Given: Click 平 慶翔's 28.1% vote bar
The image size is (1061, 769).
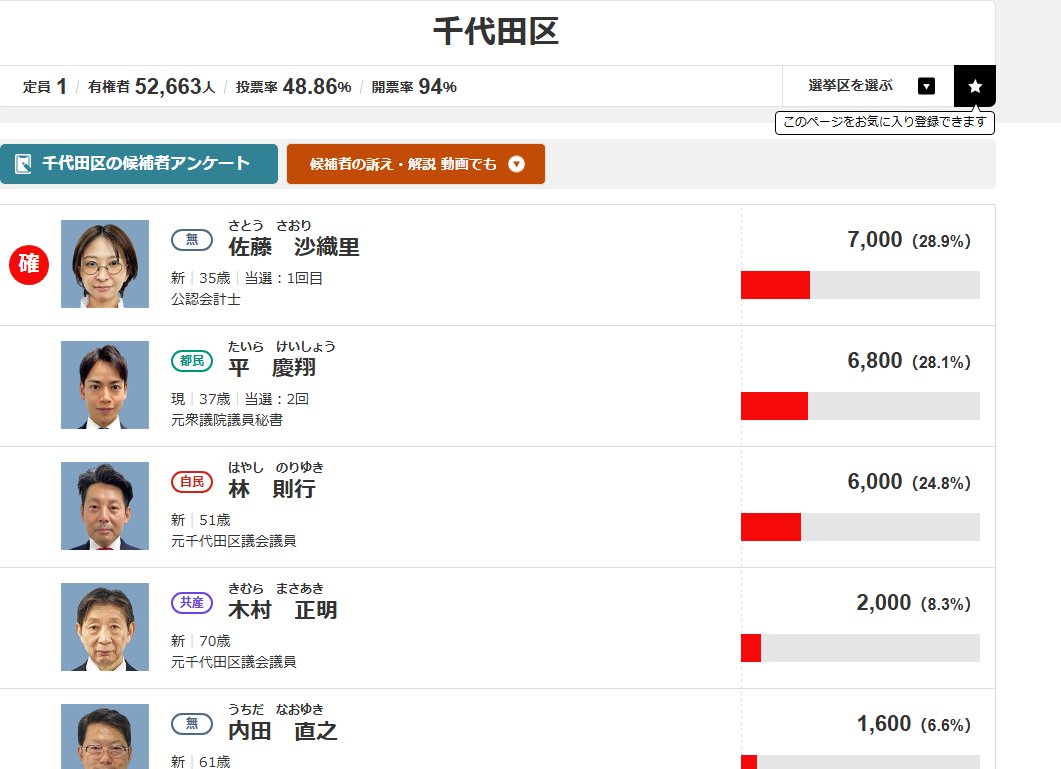Looking at the screenshot, I should [x=860, y=406].
